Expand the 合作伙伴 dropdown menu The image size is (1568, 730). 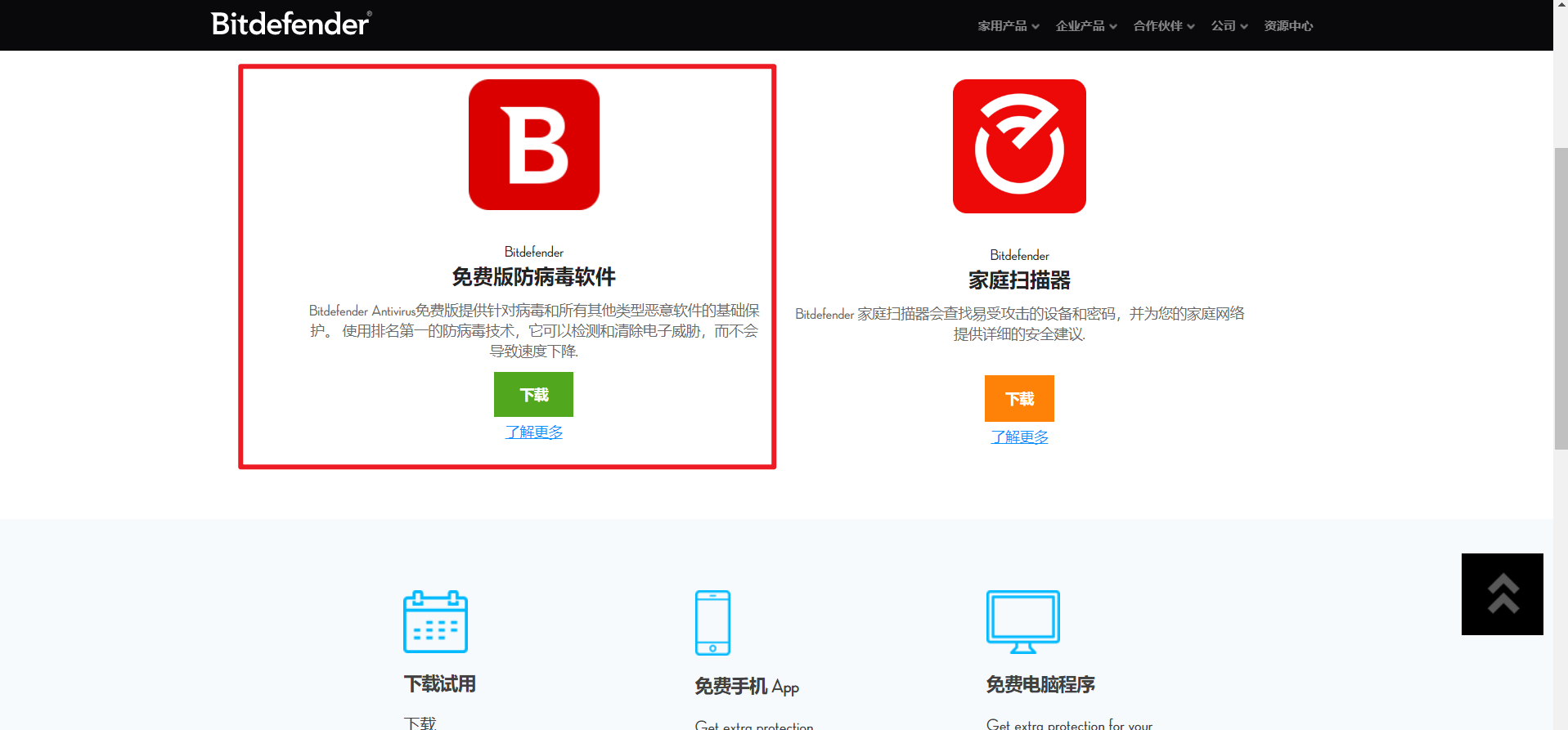[x=1164, y=26]
